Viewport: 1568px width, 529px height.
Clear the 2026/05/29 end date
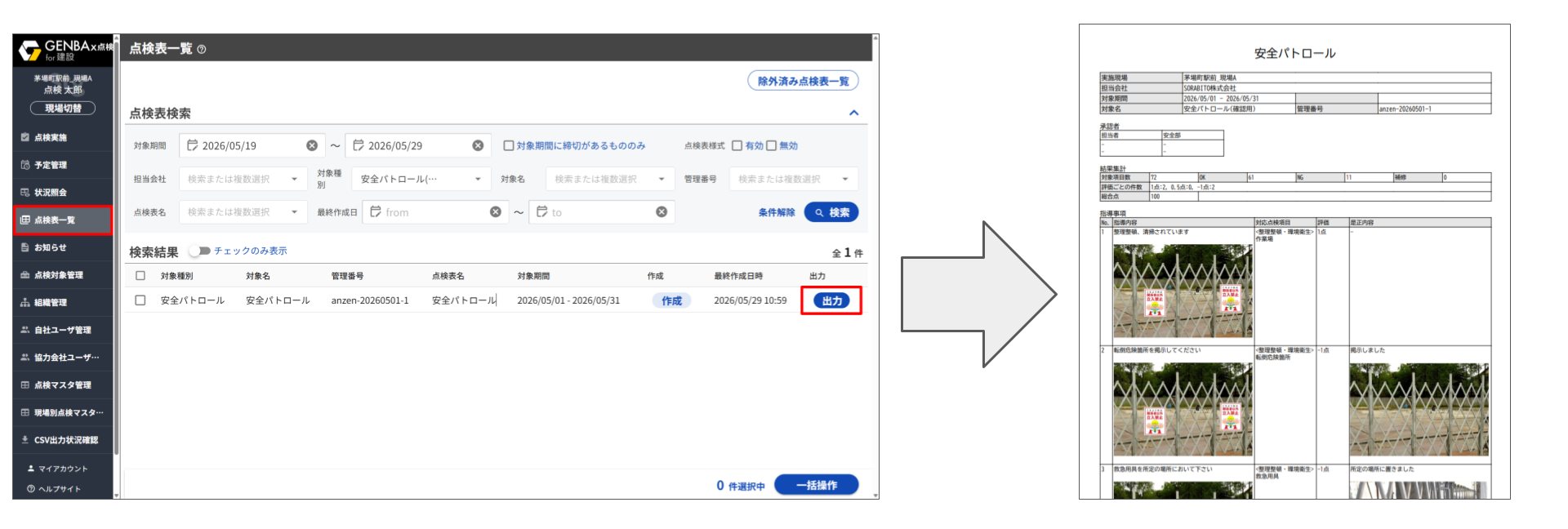point(478,145)
